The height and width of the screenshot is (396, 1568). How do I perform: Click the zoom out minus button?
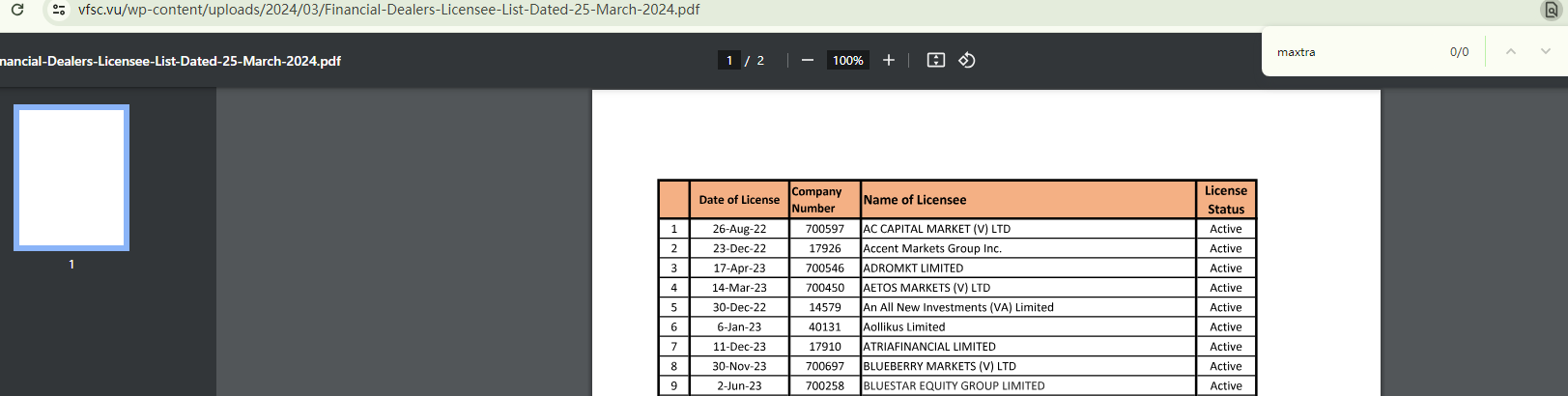(x=808, y=60)
